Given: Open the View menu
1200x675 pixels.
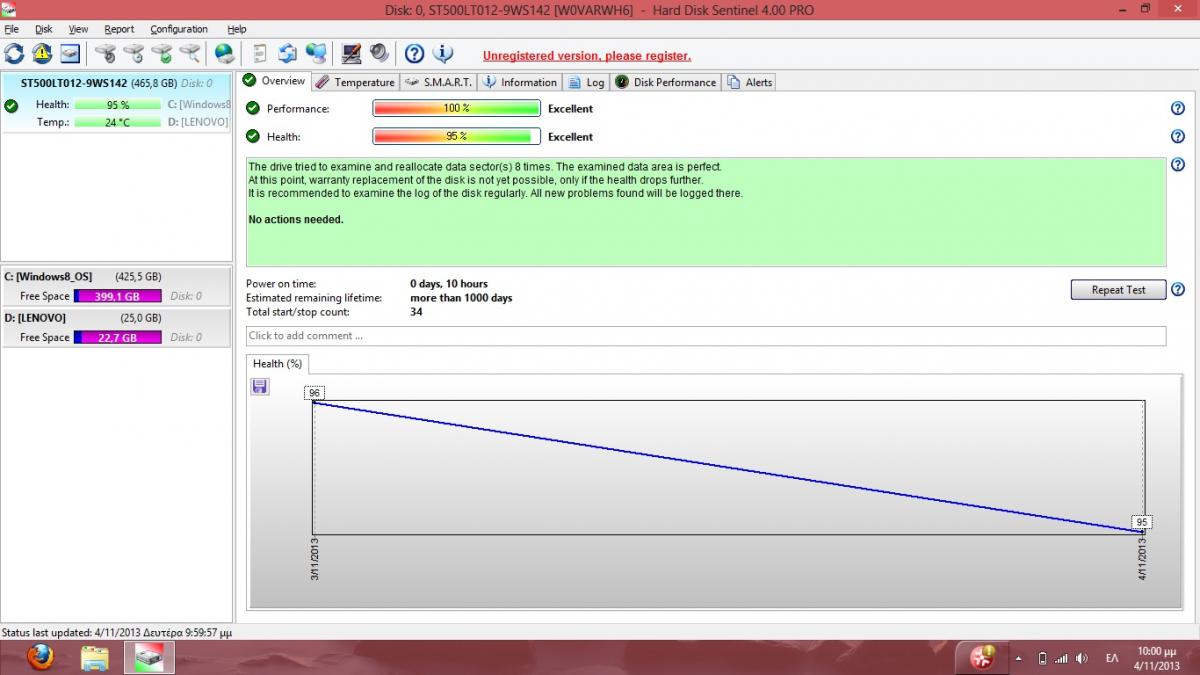Looking at the screenshot, I should 78,29.
